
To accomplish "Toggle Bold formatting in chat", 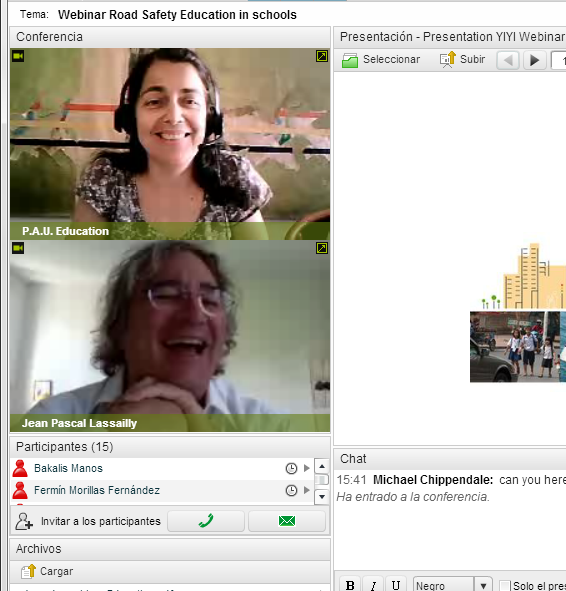I will [x=350, y=584].
